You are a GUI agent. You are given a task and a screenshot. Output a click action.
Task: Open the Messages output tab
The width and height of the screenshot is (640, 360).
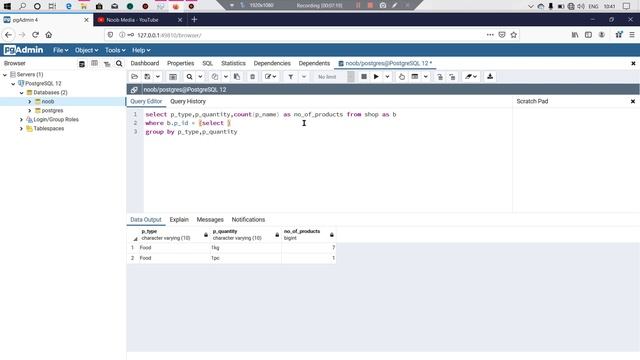(x=210, y=220)
